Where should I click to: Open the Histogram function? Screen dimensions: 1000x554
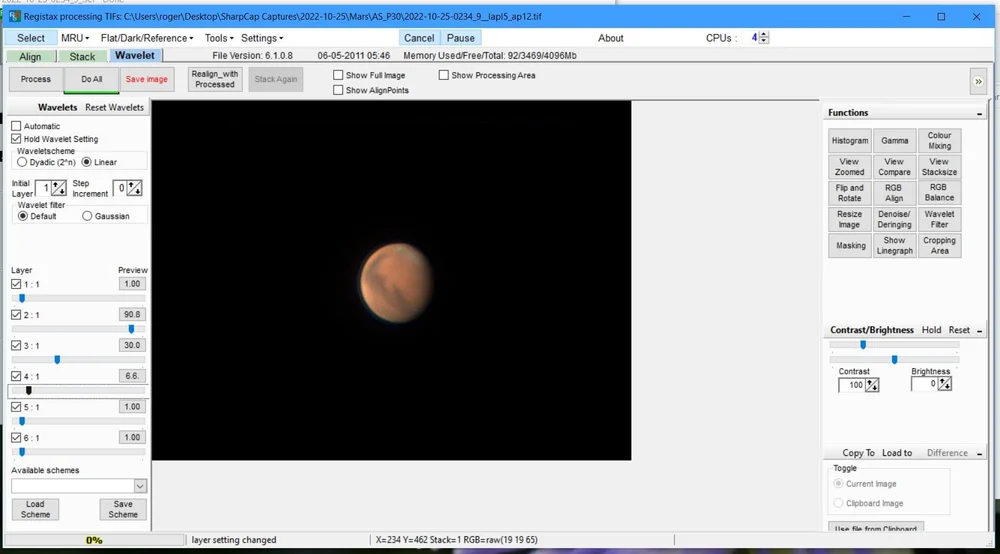(849, 140)
